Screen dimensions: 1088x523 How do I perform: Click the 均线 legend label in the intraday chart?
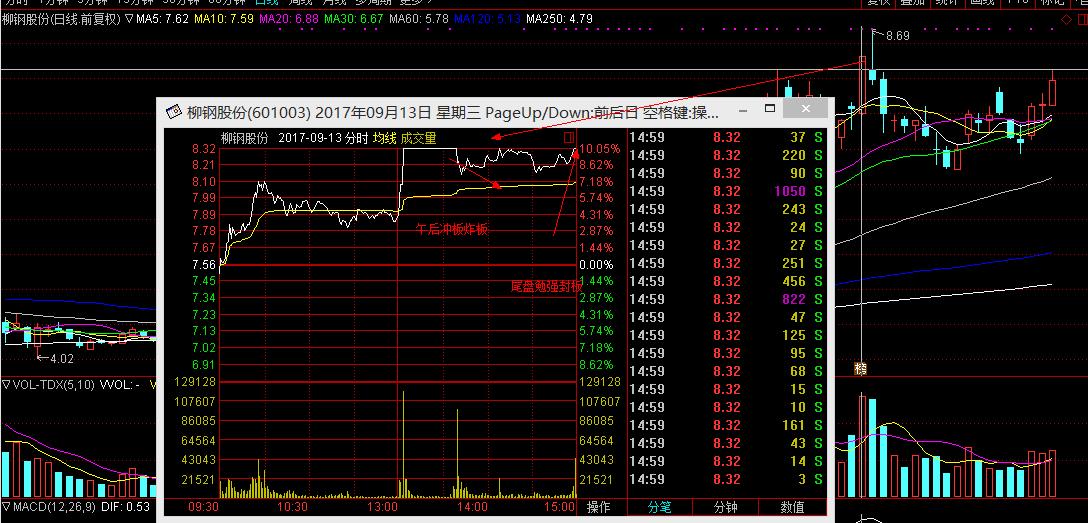point(384,138)
